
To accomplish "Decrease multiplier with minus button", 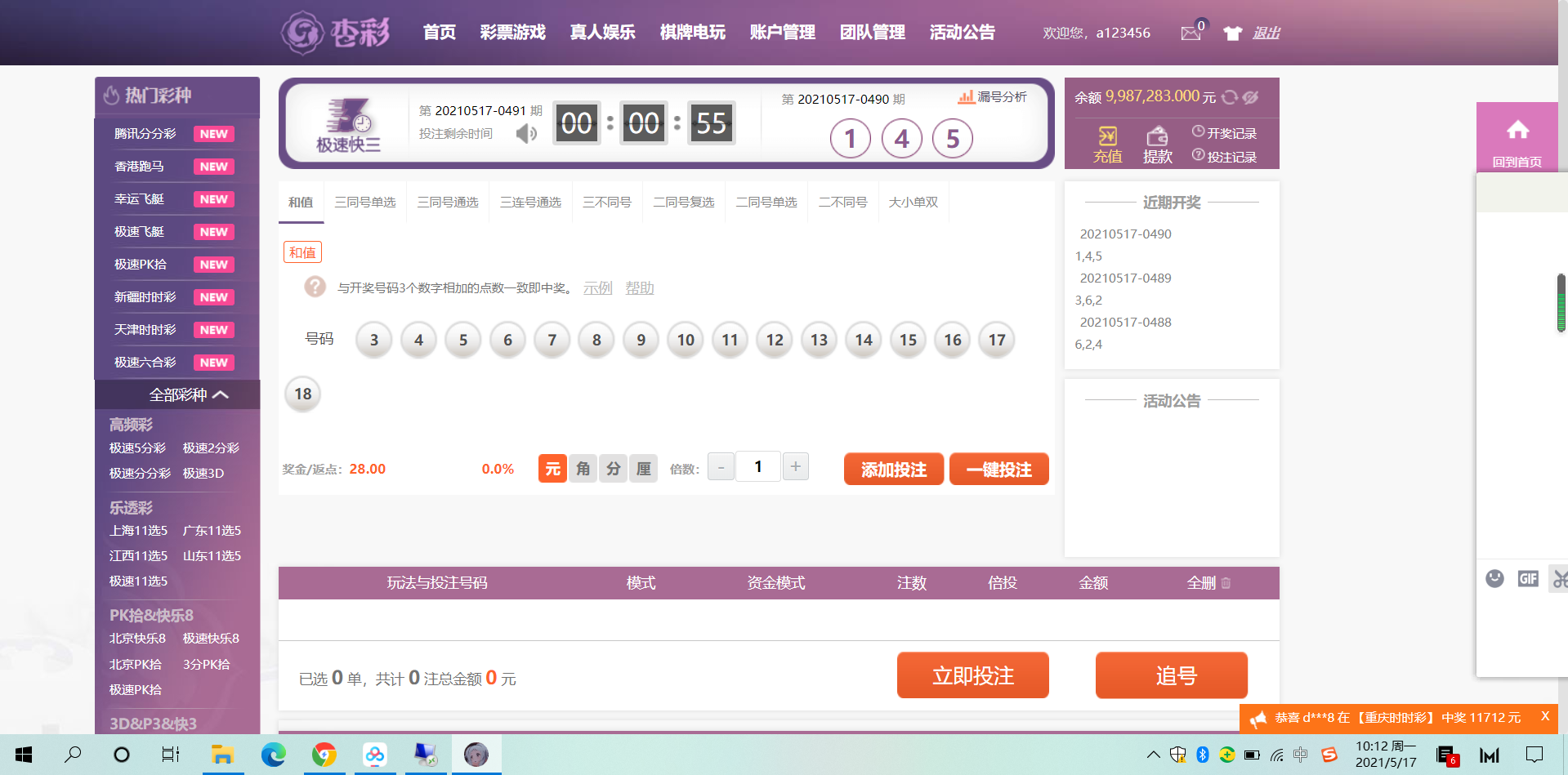I will [720, 468].
